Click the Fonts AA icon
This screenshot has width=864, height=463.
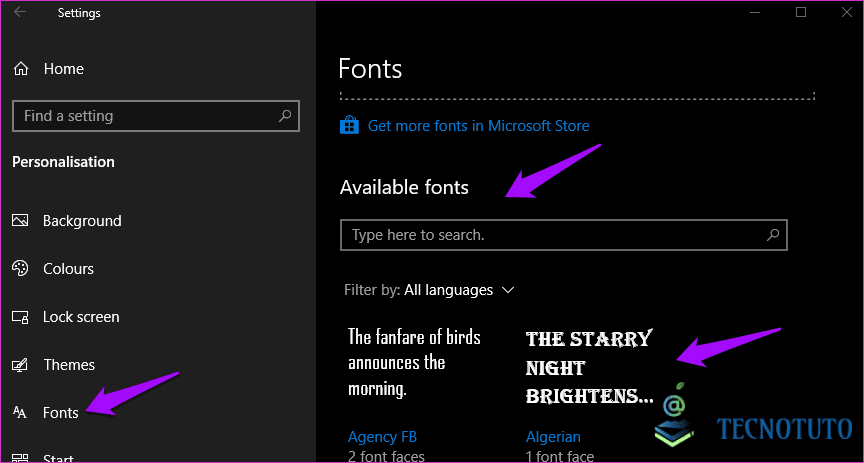click(20, 412)
